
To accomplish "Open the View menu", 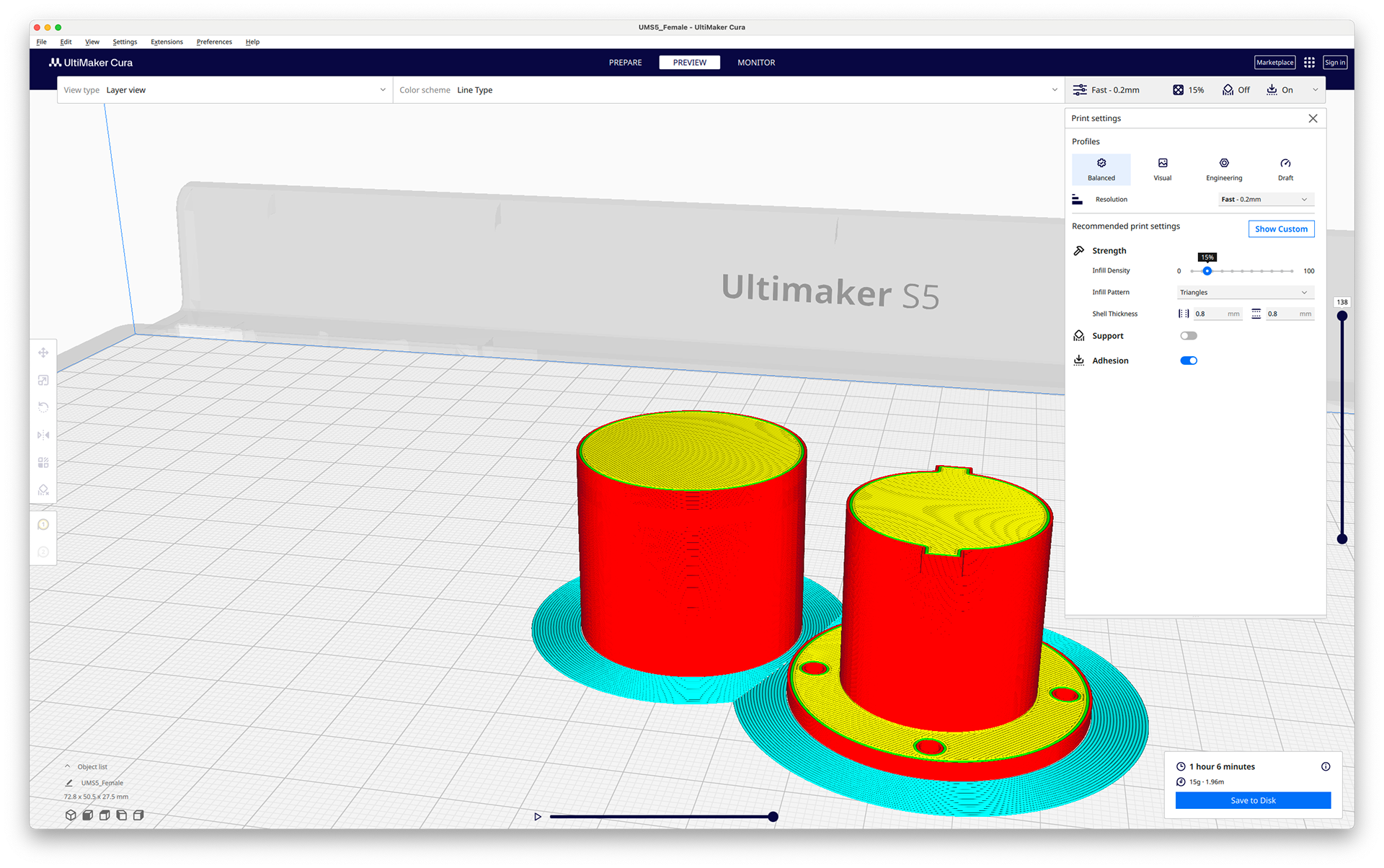I will pos(92,42).
